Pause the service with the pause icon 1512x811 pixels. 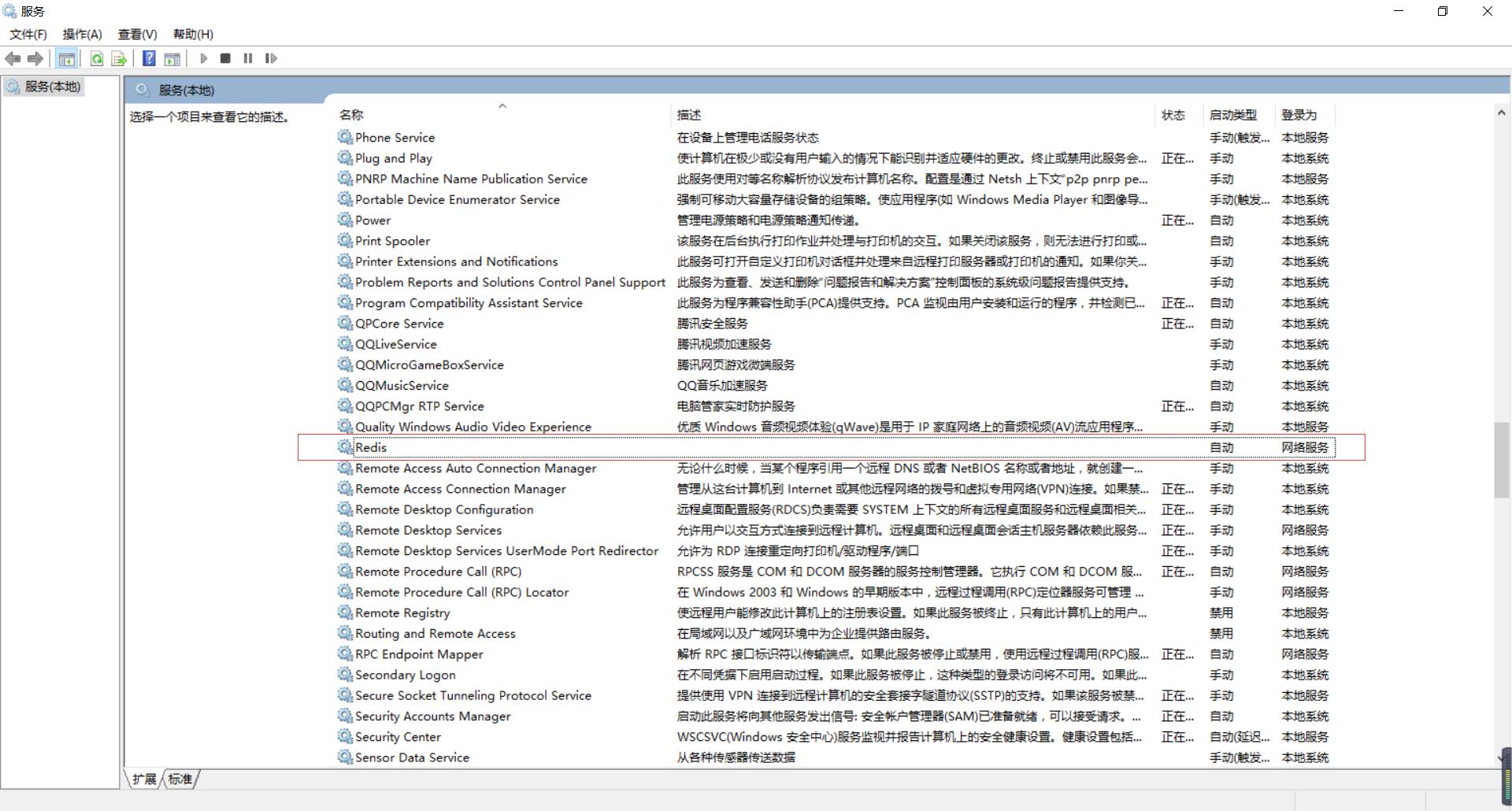248,58
